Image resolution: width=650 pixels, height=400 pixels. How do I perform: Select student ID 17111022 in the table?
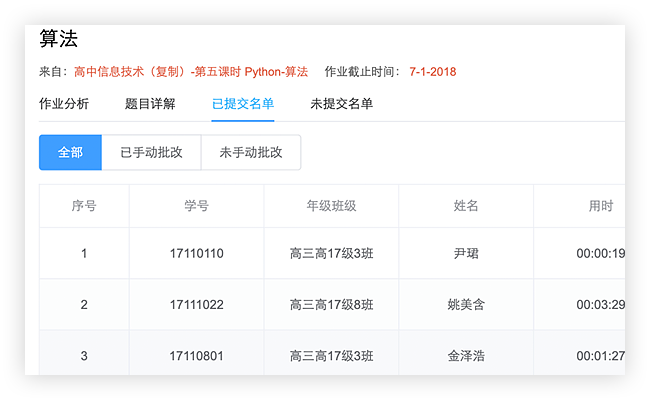196,305
